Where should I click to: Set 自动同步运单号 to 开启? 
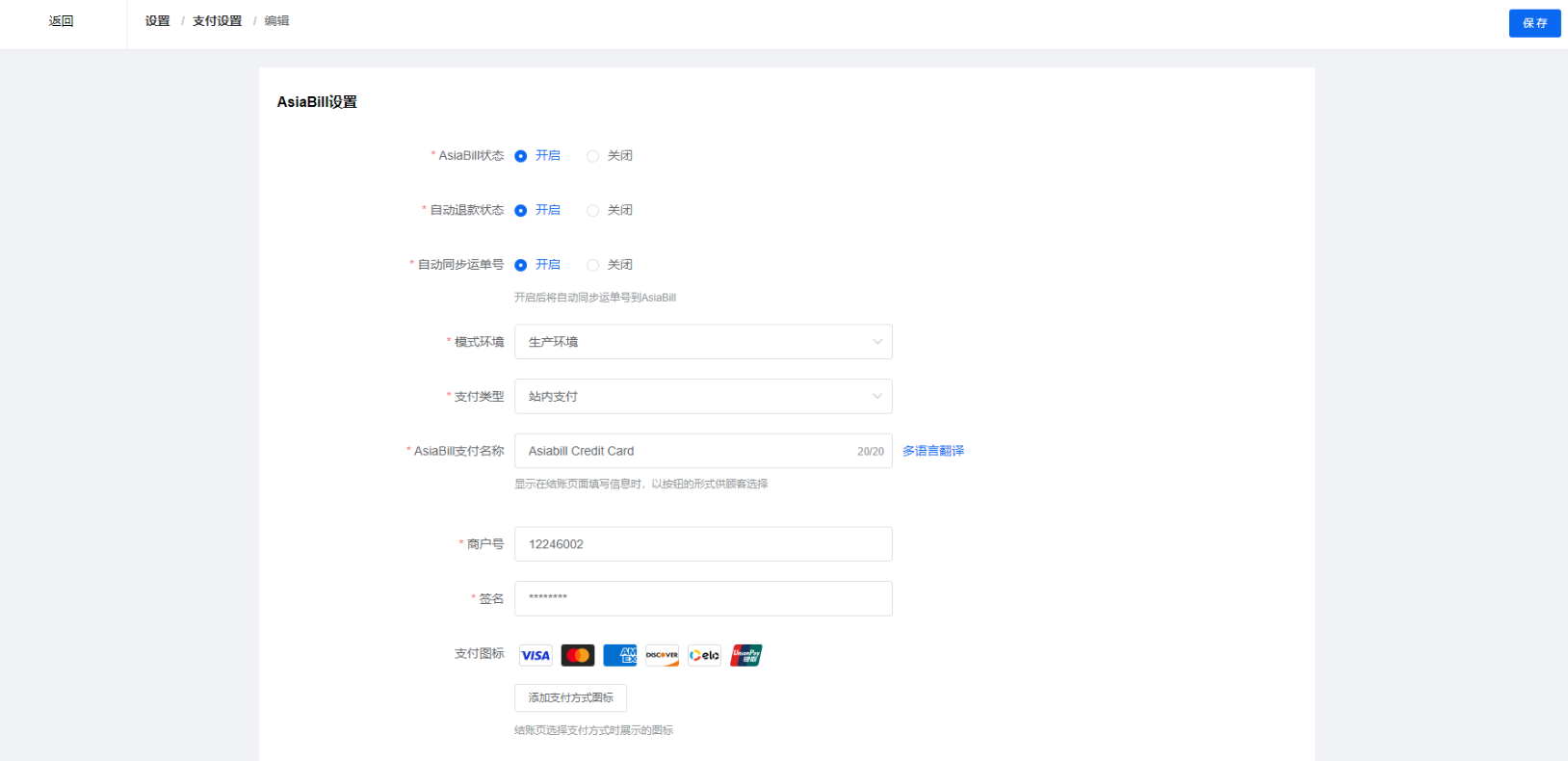pos(537,265)
